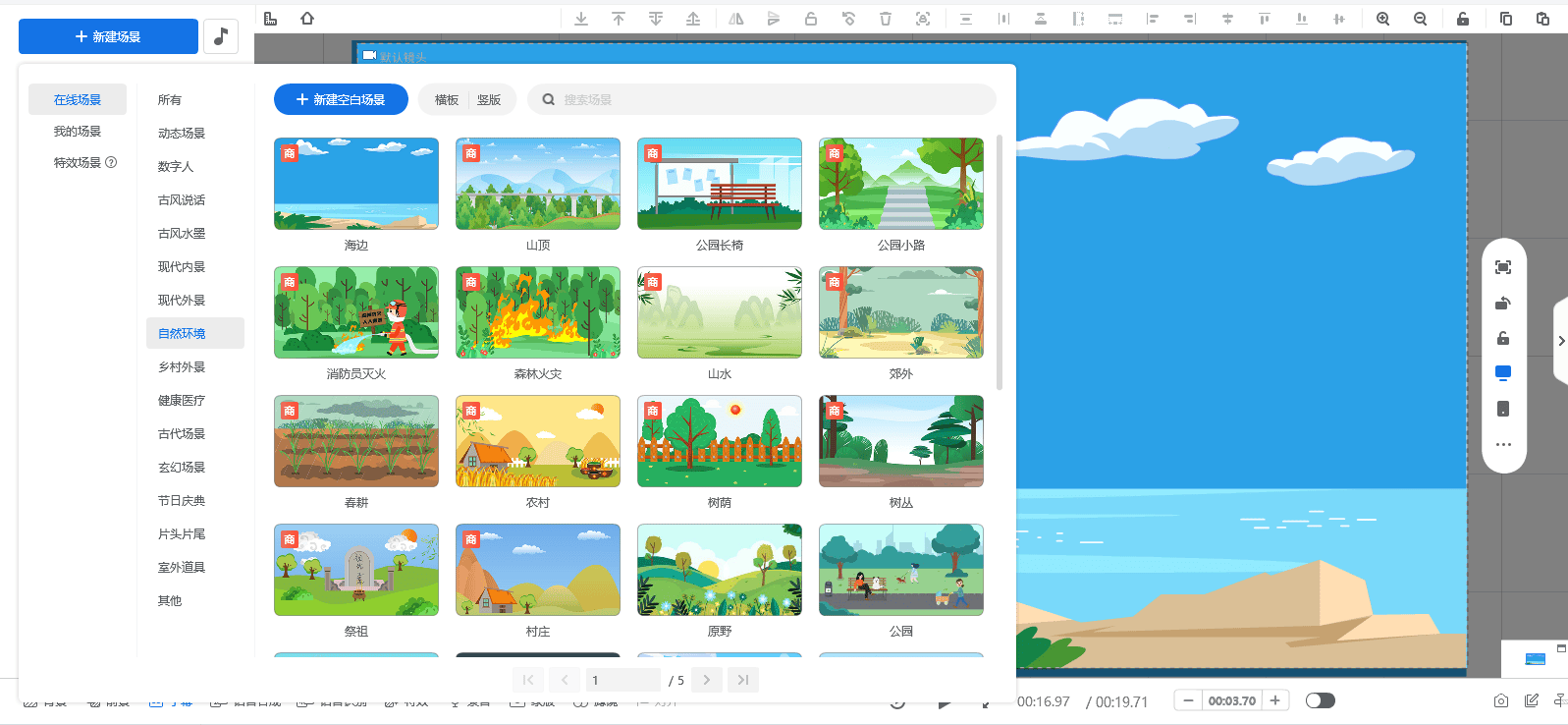The width and height of the screenshot is (1568, 725).
Task: Open the three-dot more options menu
Action: (1502, 445)
